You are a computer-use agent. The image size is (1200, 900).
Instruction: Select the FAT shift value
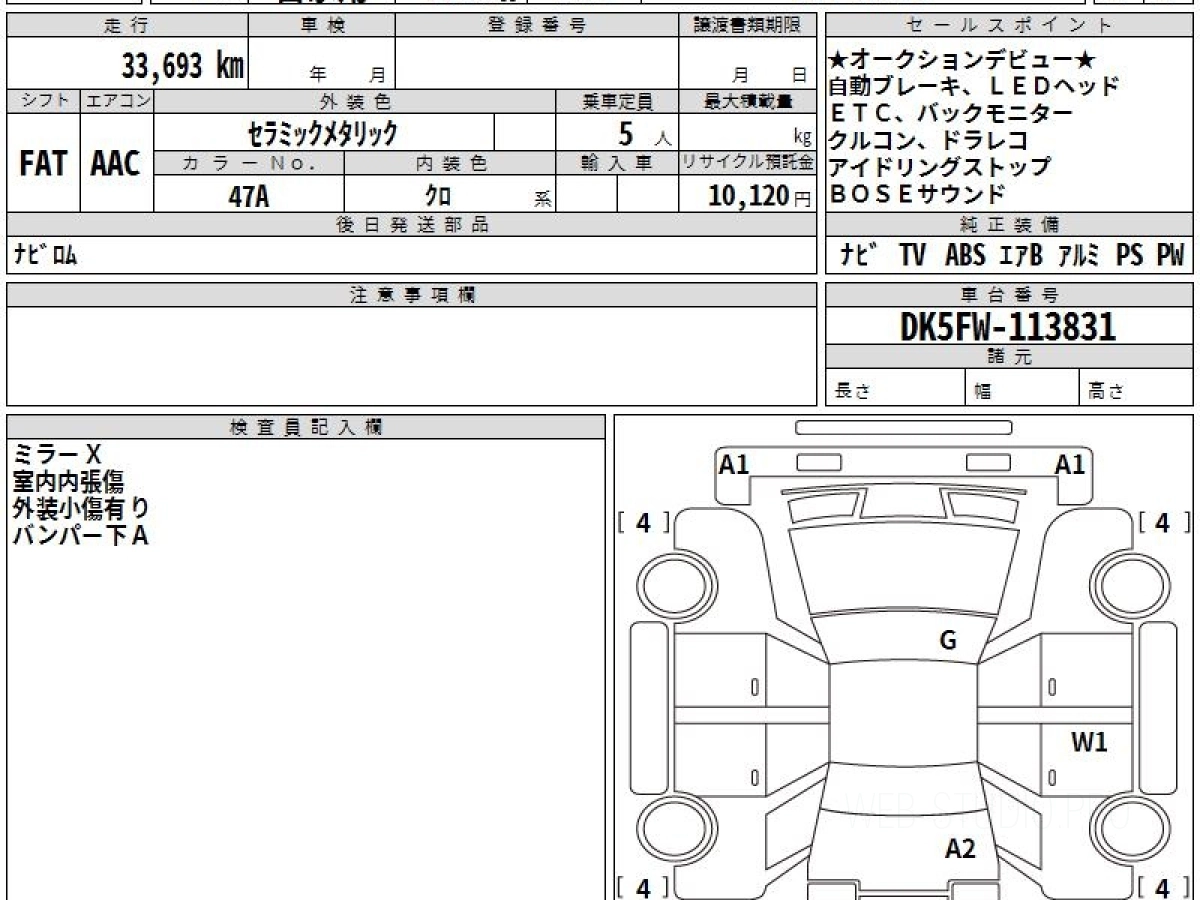tap(43, 164)
